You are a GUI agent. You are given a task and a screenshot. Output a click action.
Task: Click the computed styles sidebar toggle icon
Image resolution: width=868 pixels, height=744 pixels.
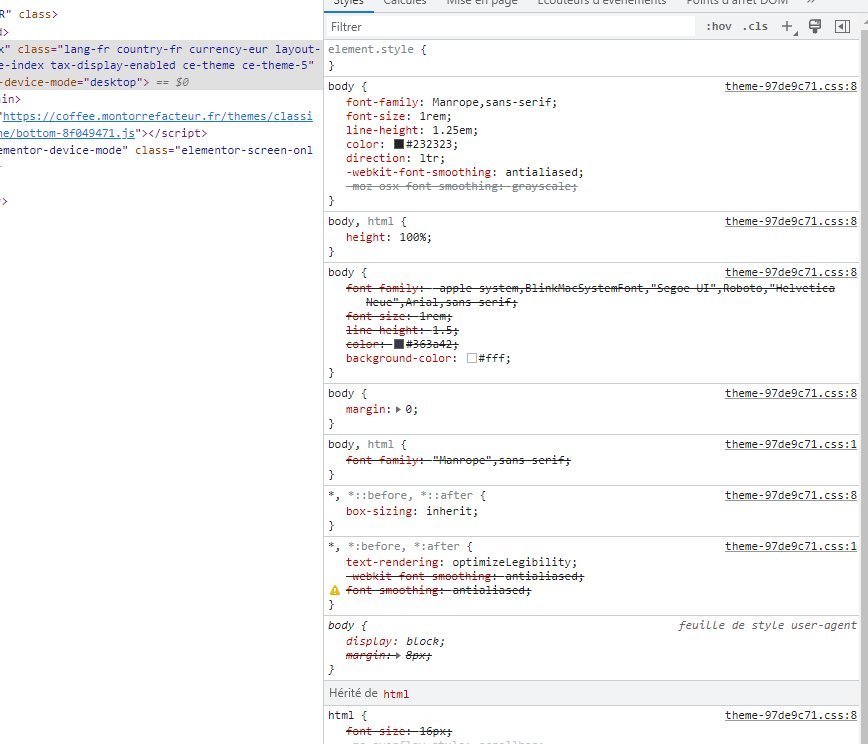[842, 27]
